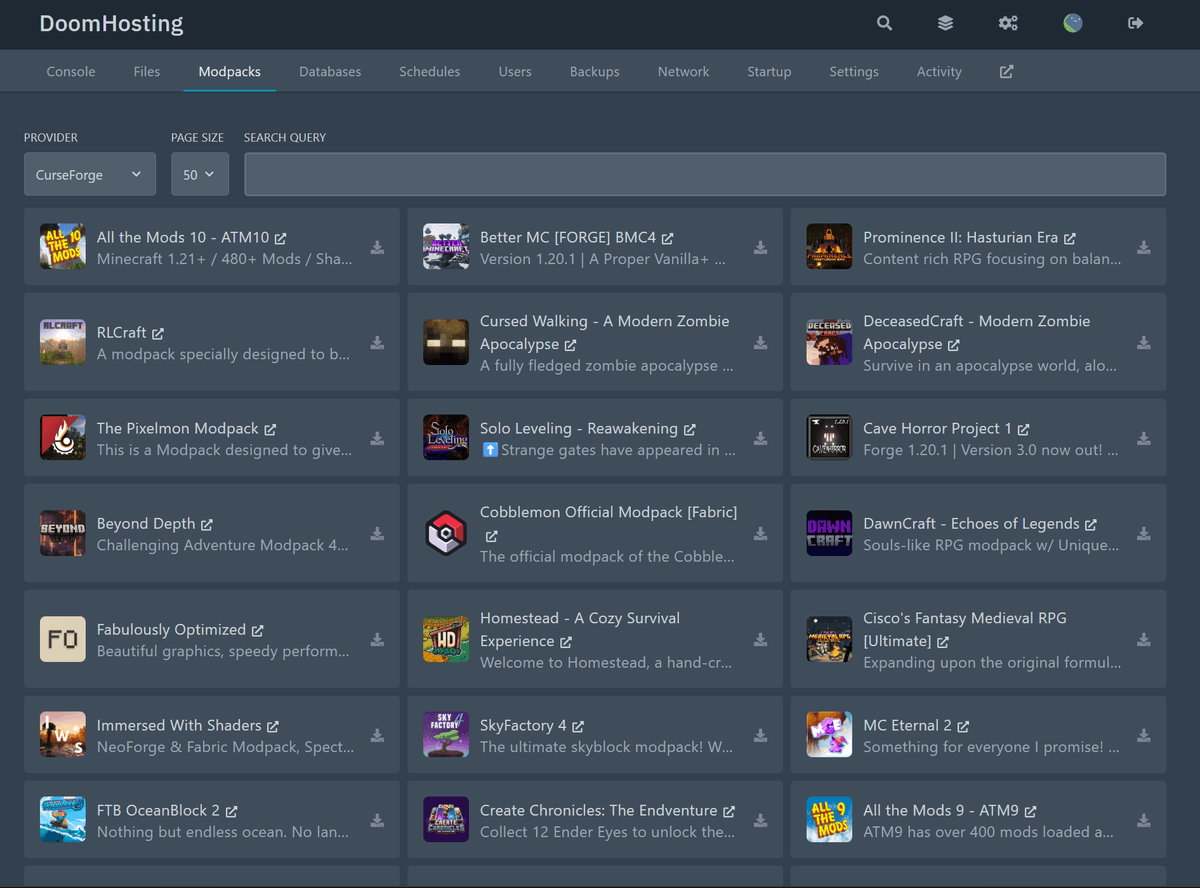This screenshot has width=1200, height=888.
Task: Open the admin gears icon in the header
Action: pyautogui.click(x=1008, y=23)
